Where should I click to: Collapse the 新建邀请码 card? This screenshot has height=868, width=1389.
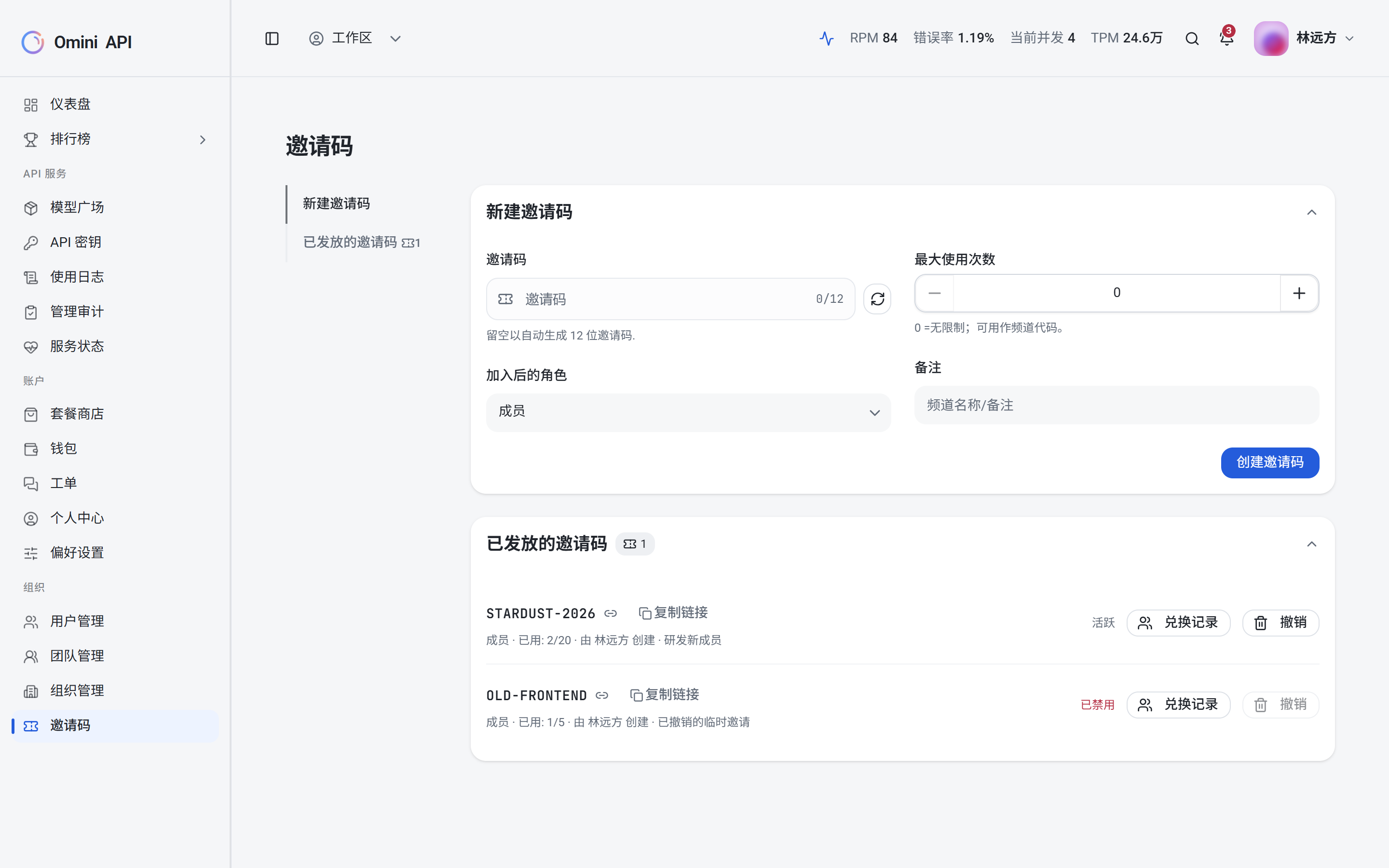(x=1311, y=212)
